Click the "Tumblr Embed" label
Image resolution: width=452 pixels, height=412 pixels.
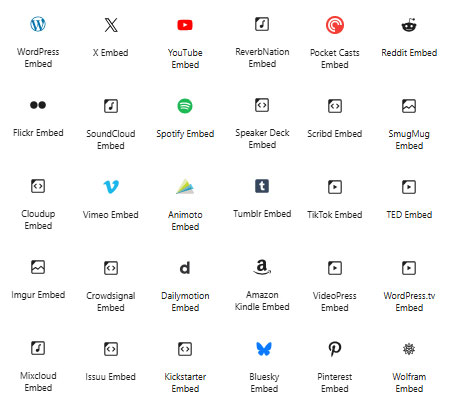[262, 214]
